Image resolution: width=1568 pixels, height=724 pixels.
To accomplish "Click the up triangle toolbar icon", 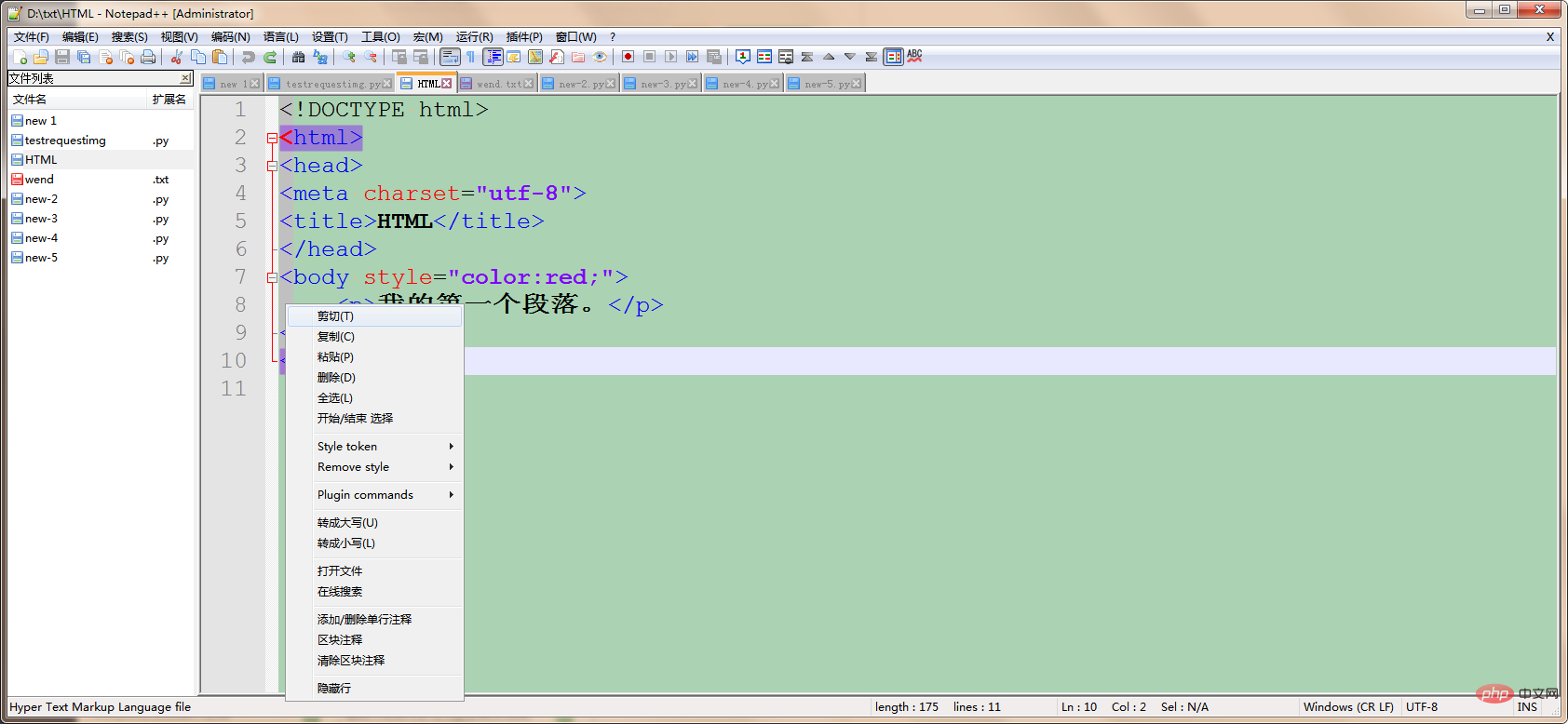I will (829, 57).
